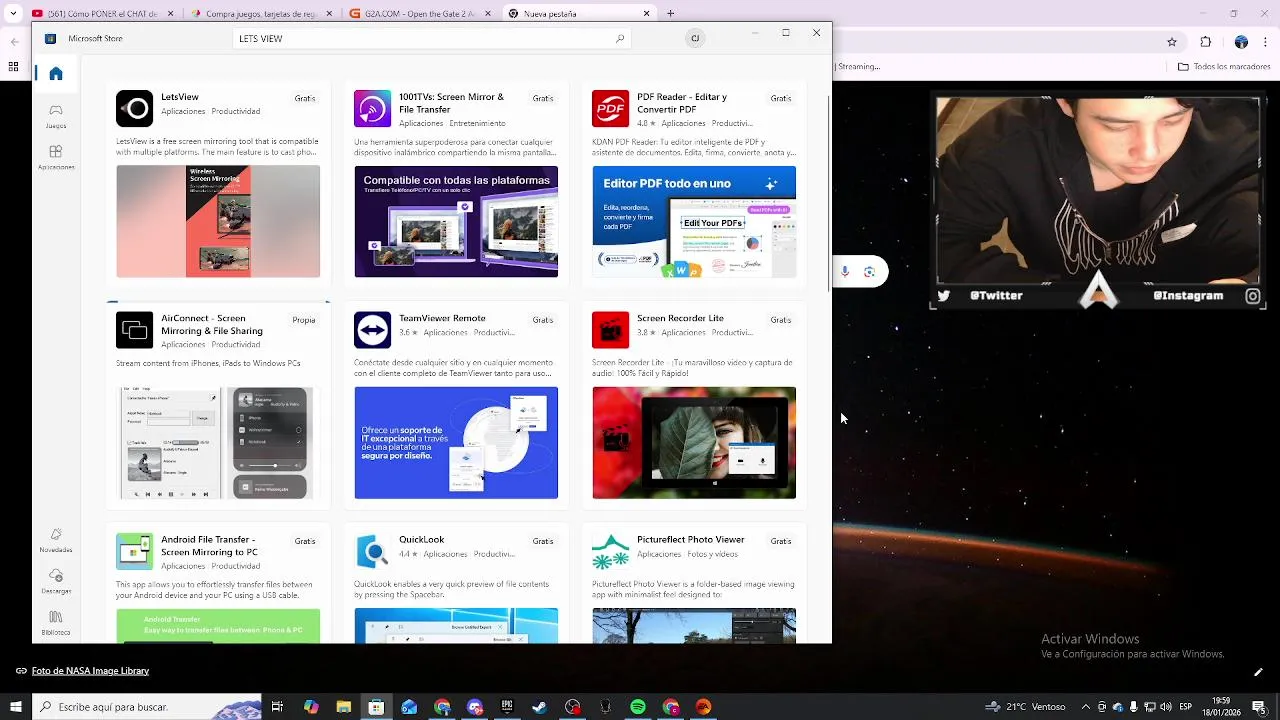Image resolution: width=1280 pixels, height=720 pixels.
Task: Open the CJ account profile button
Action: coord(695,38)
